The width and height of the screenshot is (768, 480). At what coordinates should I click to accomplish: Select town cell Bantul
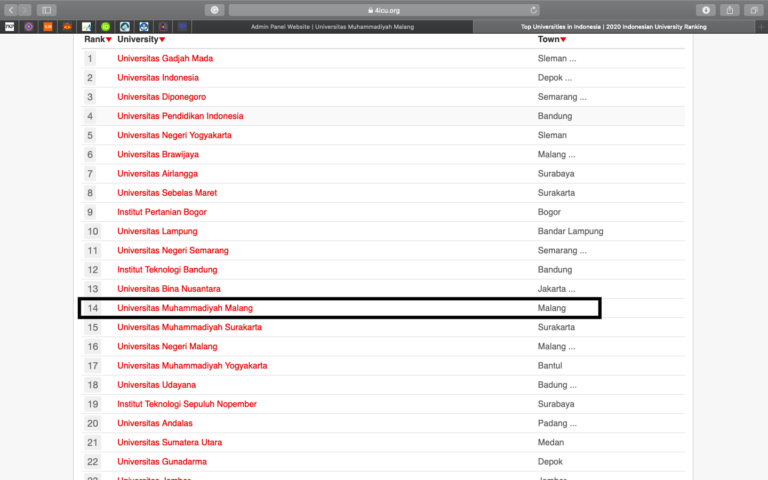[x=550, y=365]
